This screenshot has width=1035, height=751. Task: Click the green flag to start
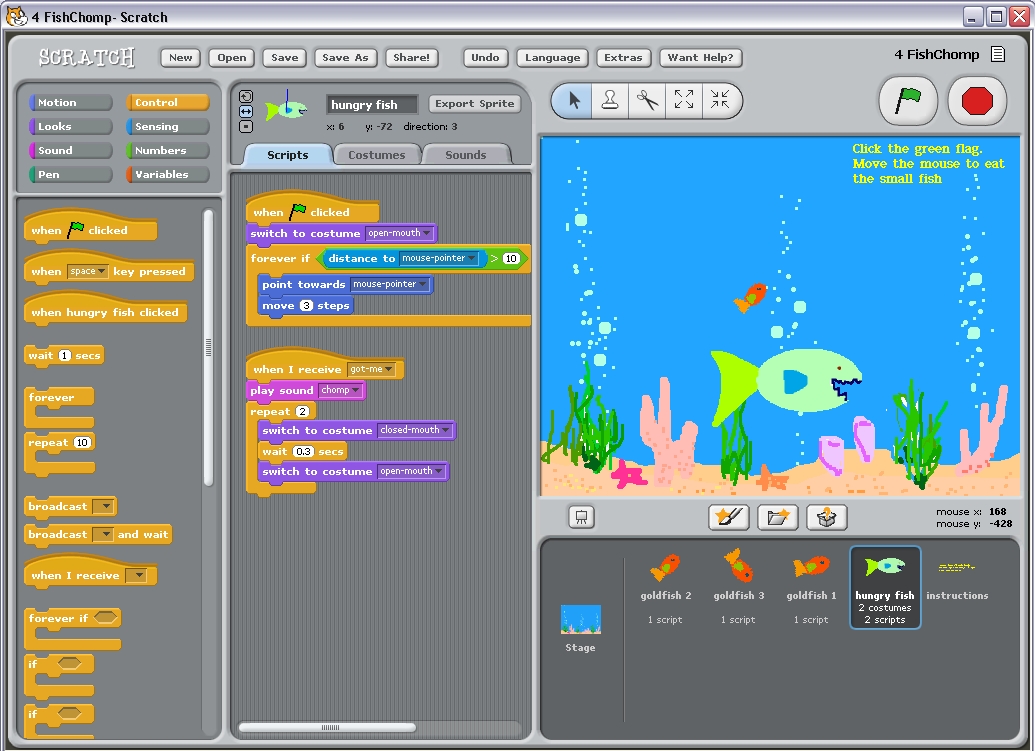tap(907, 101)
